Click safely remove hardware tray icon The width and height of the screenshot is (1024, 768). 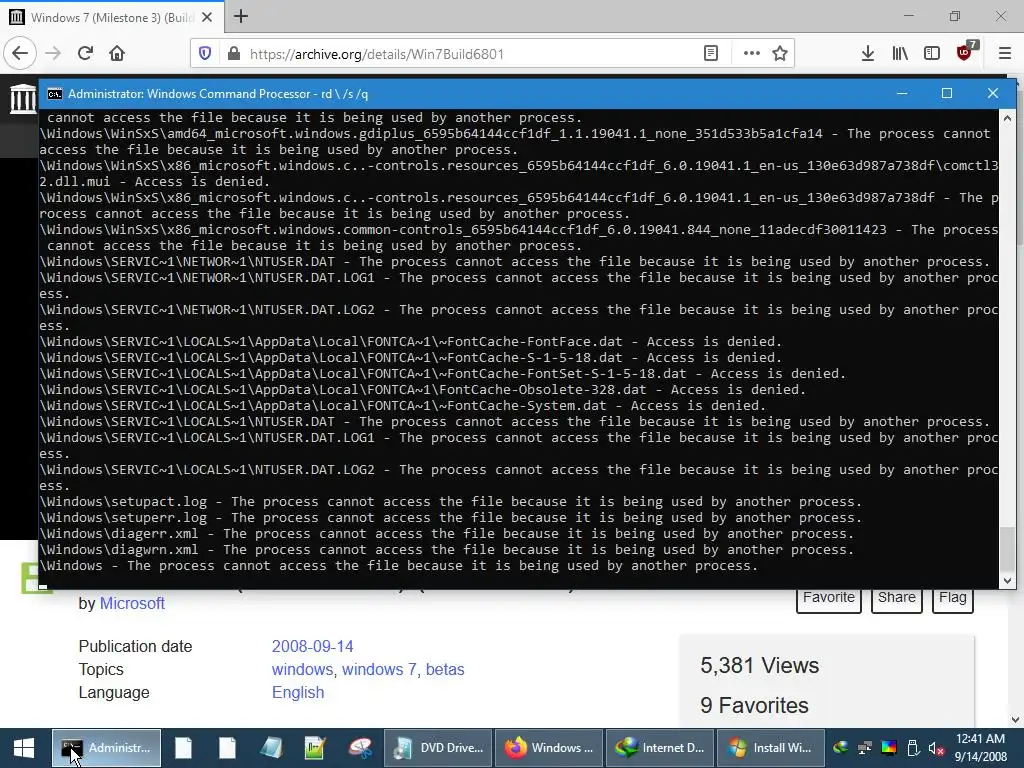point(913,748)
